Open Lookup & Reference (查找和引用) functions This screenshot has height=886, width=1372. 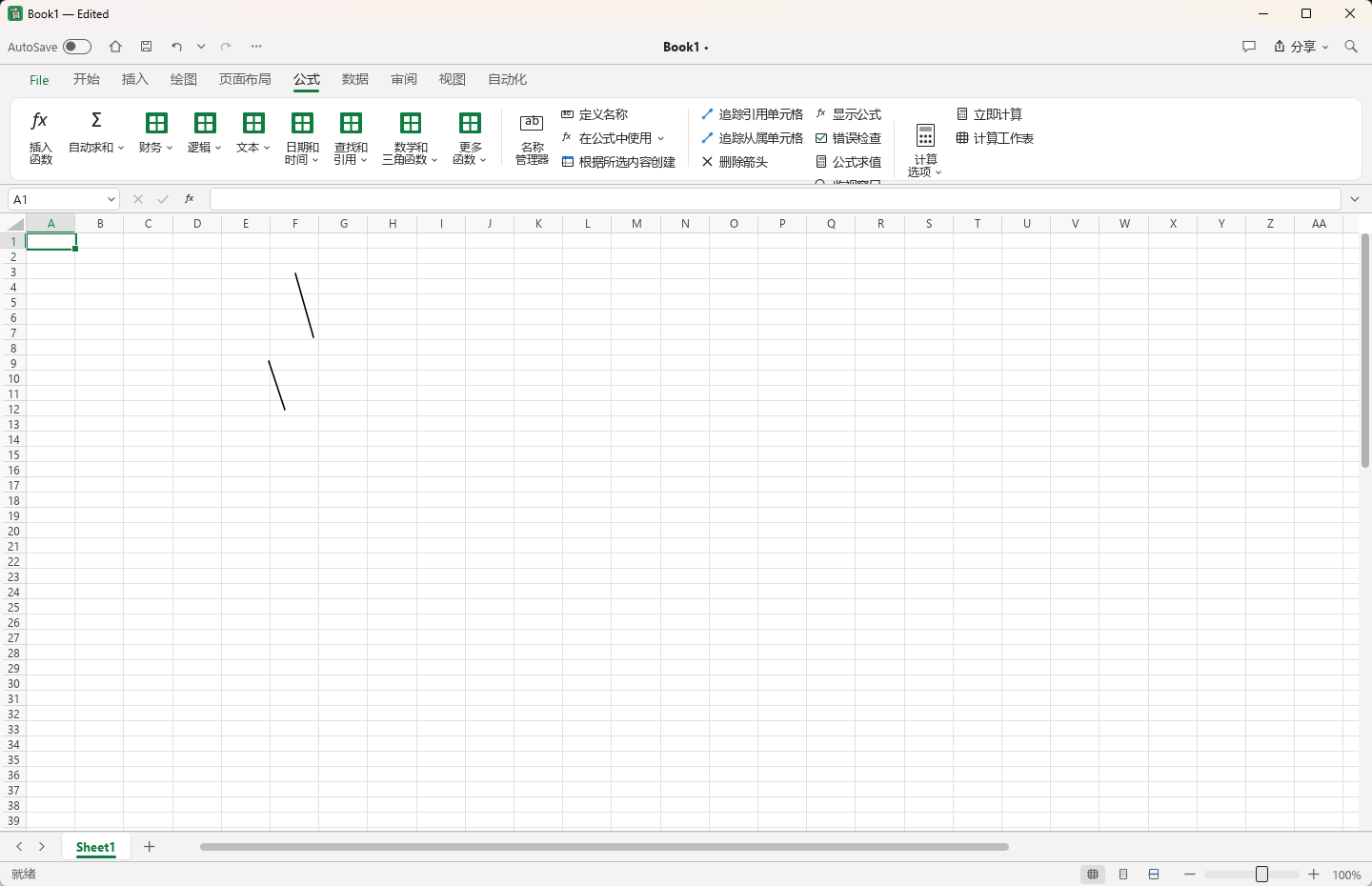coord(351,138)
